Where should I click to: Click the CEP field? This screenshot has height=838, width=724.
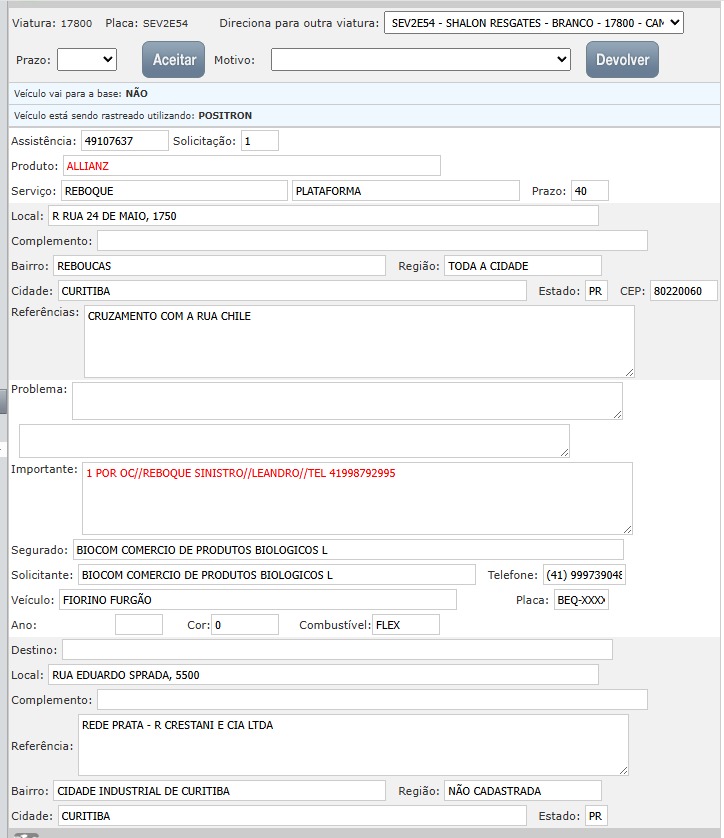[683, 291]
